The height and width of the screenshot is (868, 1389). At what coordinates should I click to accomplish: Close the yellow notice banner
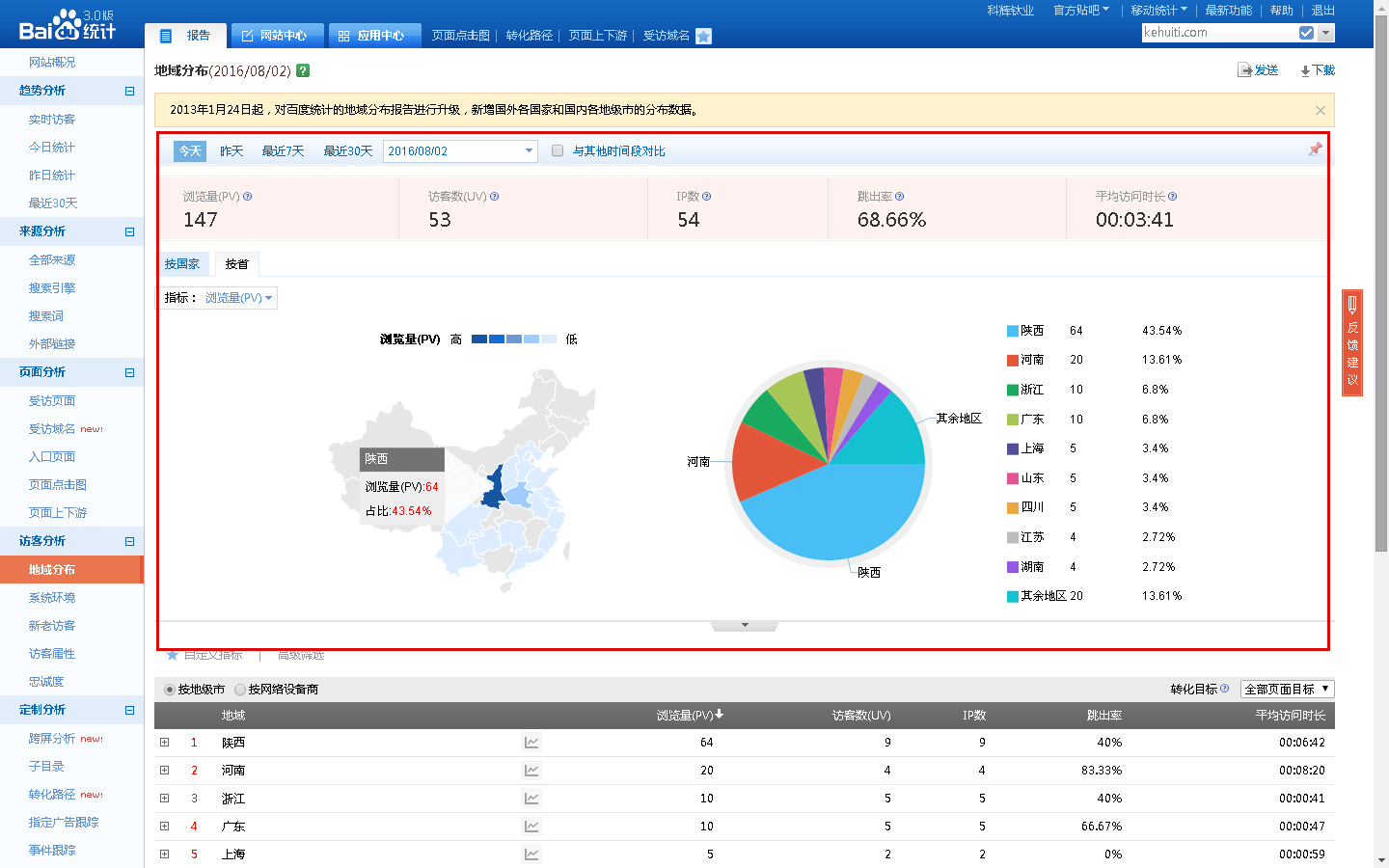[1321, 110]
